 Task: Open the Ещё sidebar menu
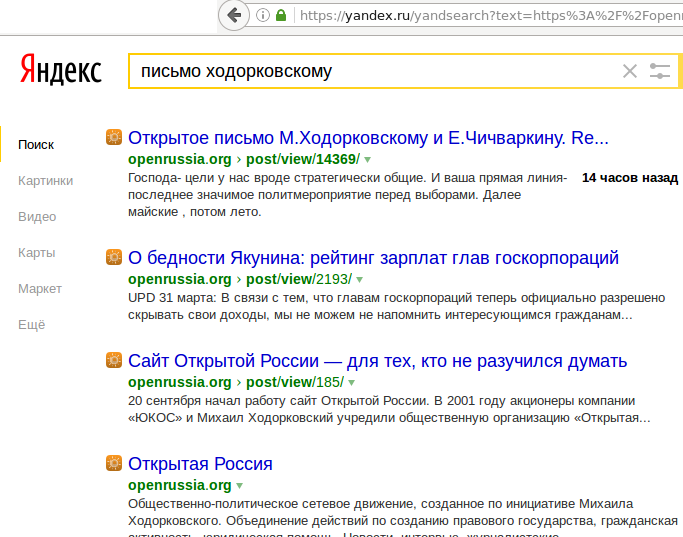click(31, 324)
